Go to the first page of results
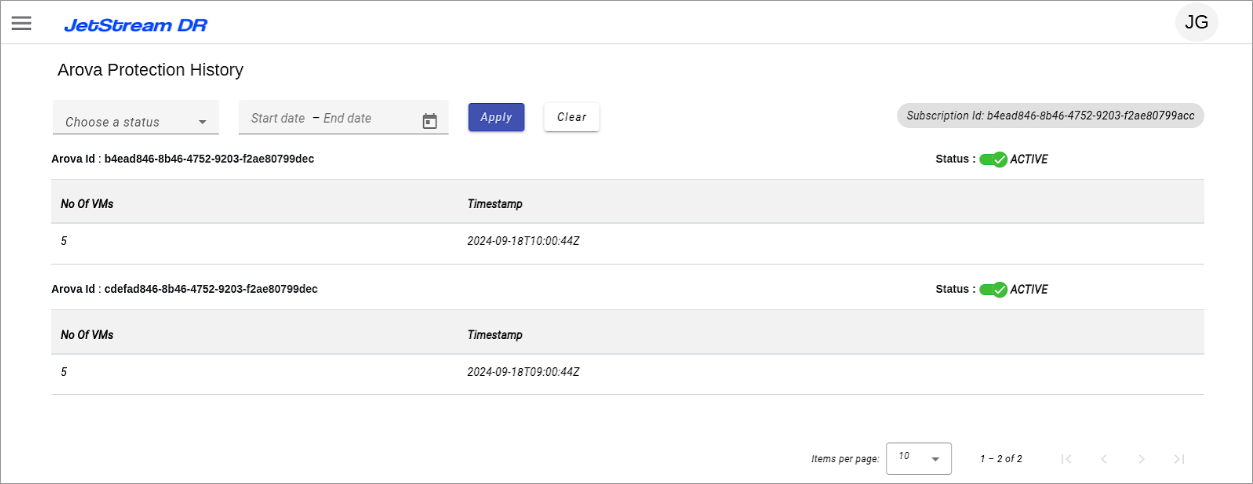Image resolution: width=1253 pixels, height=484 pixels. point(1066,459)
